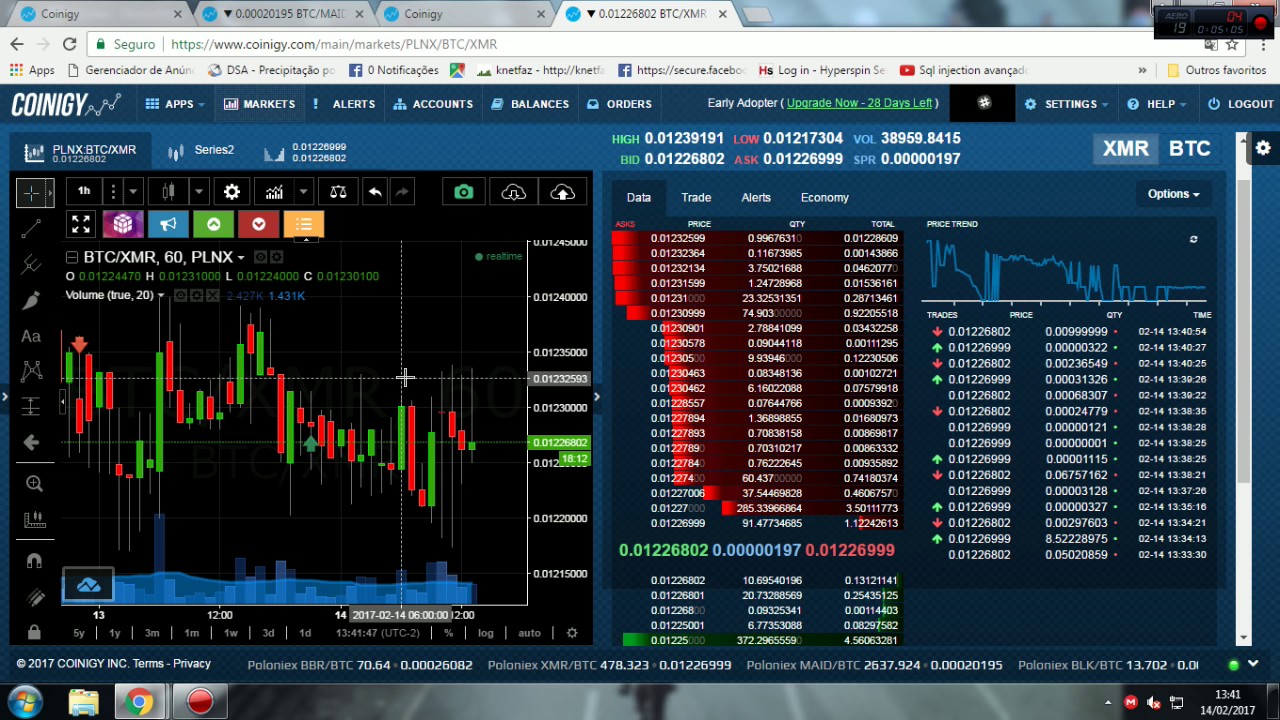Open the MARKETS menu
Screen dimensions: 1280x720
click(259, 104)
